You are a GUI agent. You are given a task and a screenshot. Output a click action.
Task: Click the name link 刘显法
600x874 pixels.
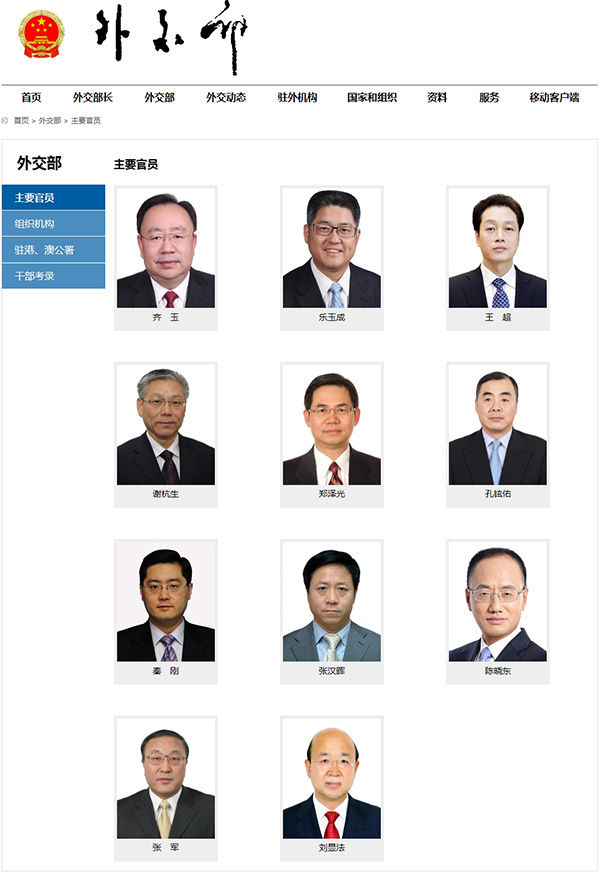click(x=332, y=848)
